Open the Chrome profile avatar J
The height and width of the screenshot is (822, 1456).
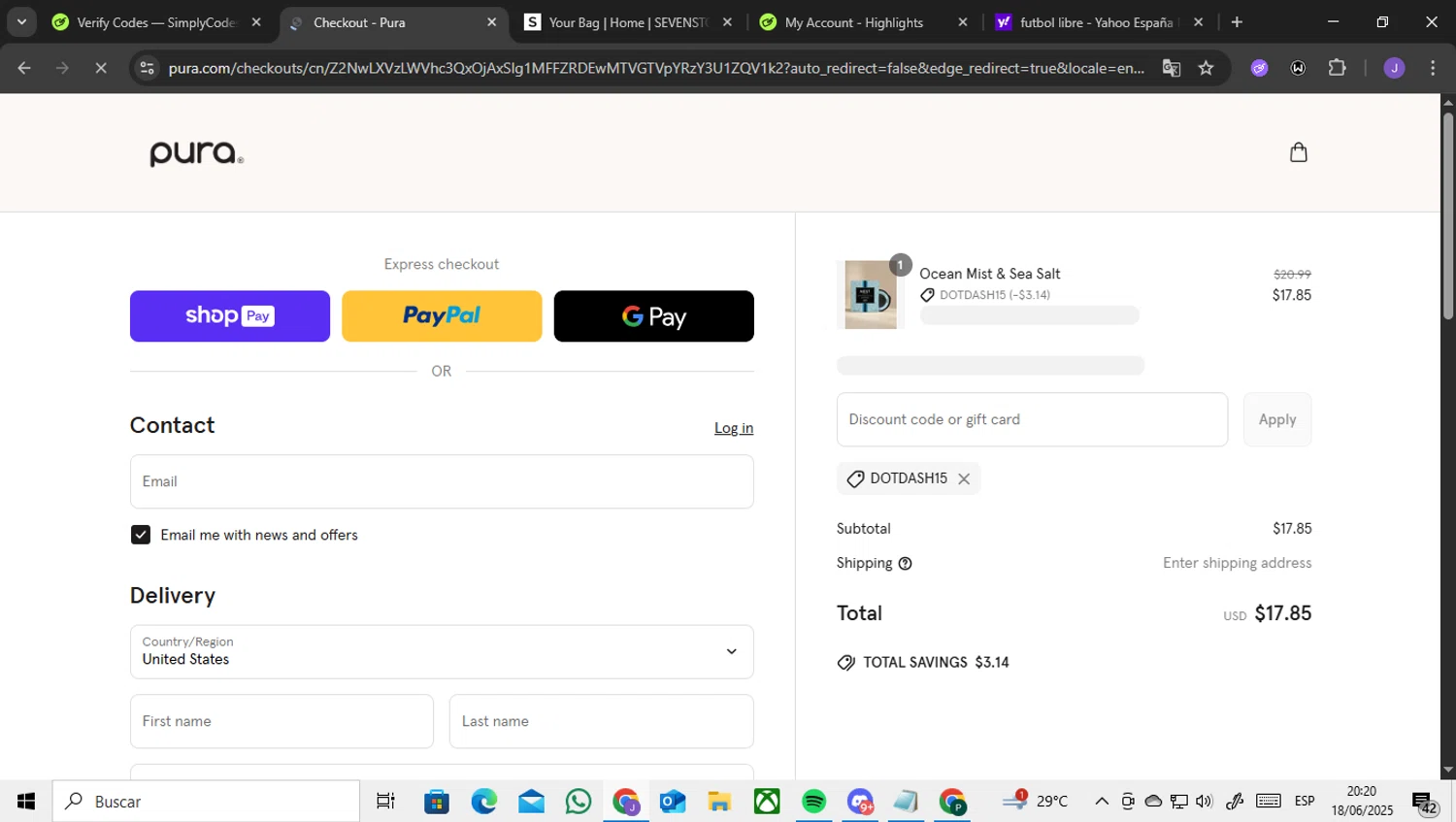1394,68
